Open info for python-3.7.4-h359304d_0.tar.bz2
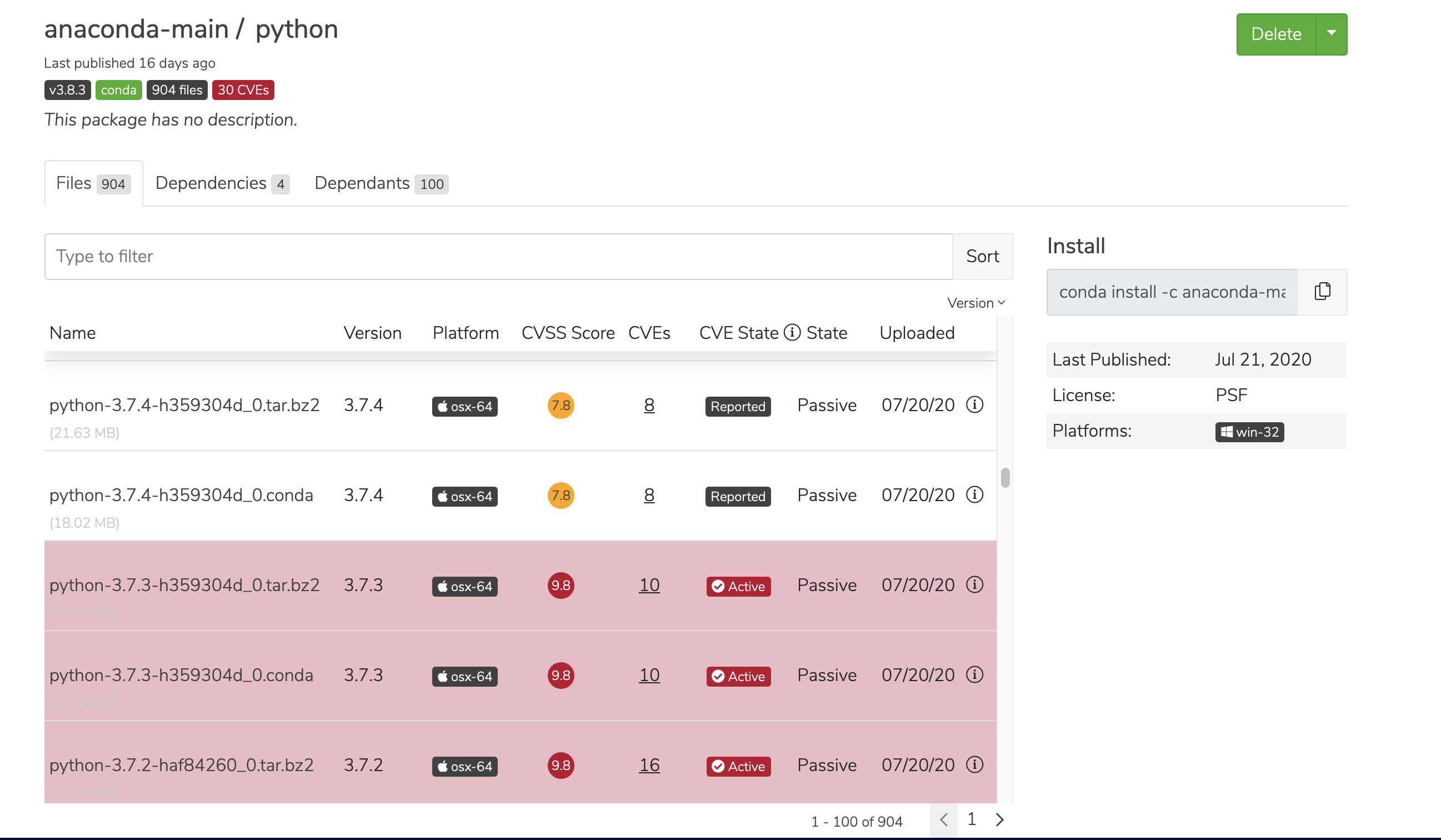 (974, 405)
